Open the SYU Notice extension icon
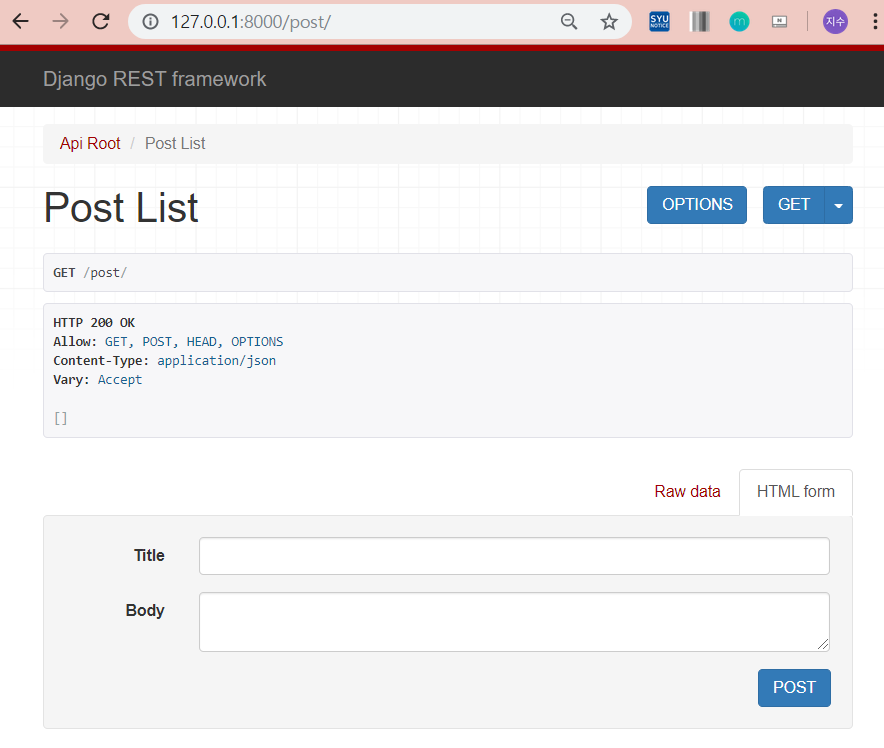This screenshot has height=748, width=884. 659,22
